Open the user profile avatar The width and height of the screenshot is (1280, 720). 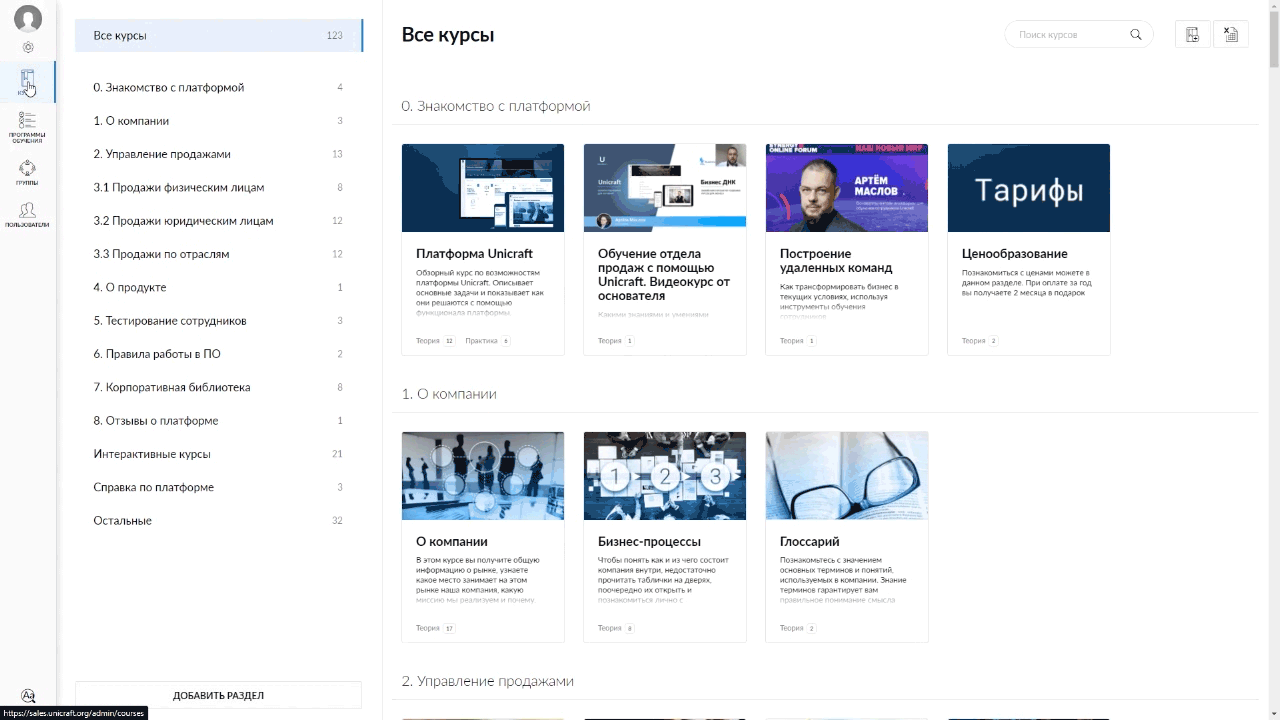[28, 18]
